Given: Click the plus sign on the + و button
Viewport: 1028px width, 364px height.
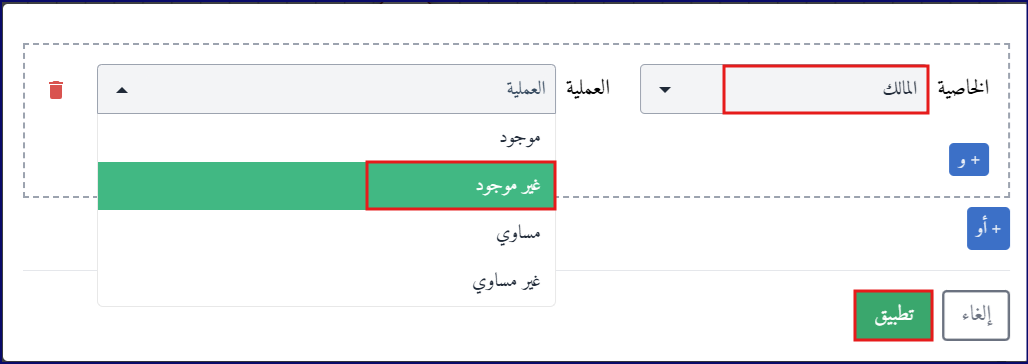Looking at the screenshot, I should (x=976, y=160).
